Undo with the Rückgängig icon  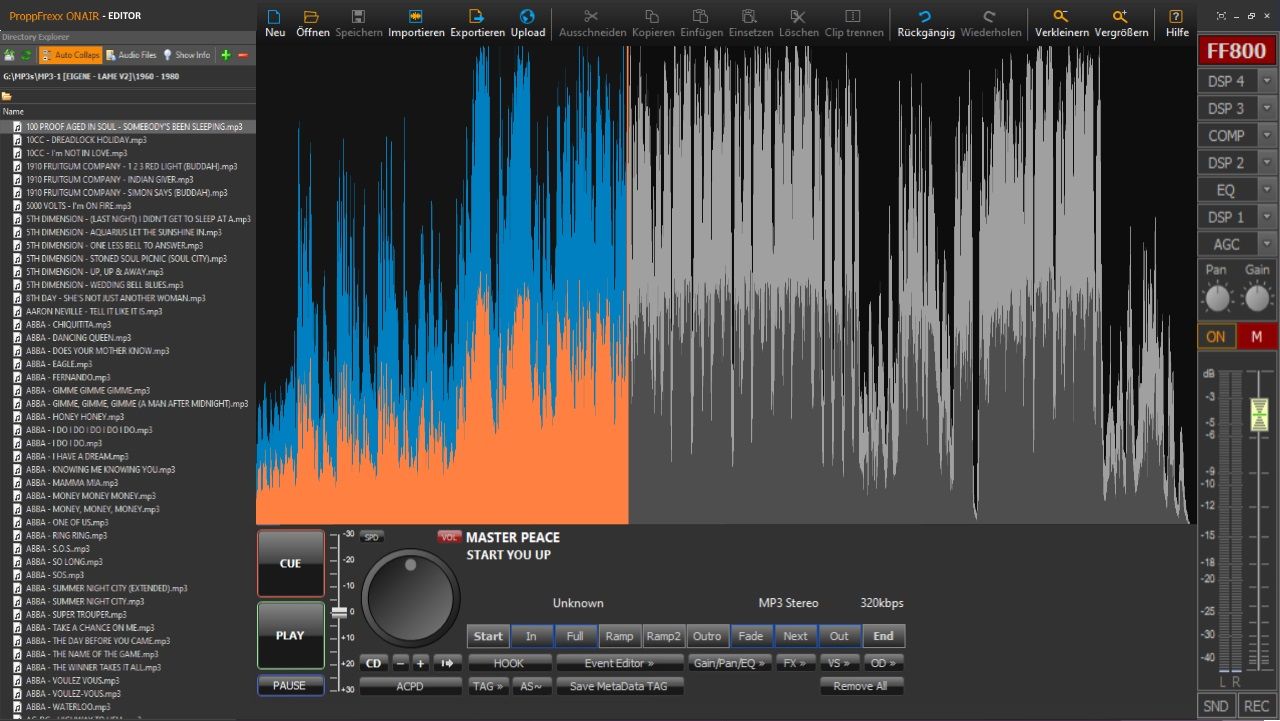pyautogui.click(x=924, y=17)
